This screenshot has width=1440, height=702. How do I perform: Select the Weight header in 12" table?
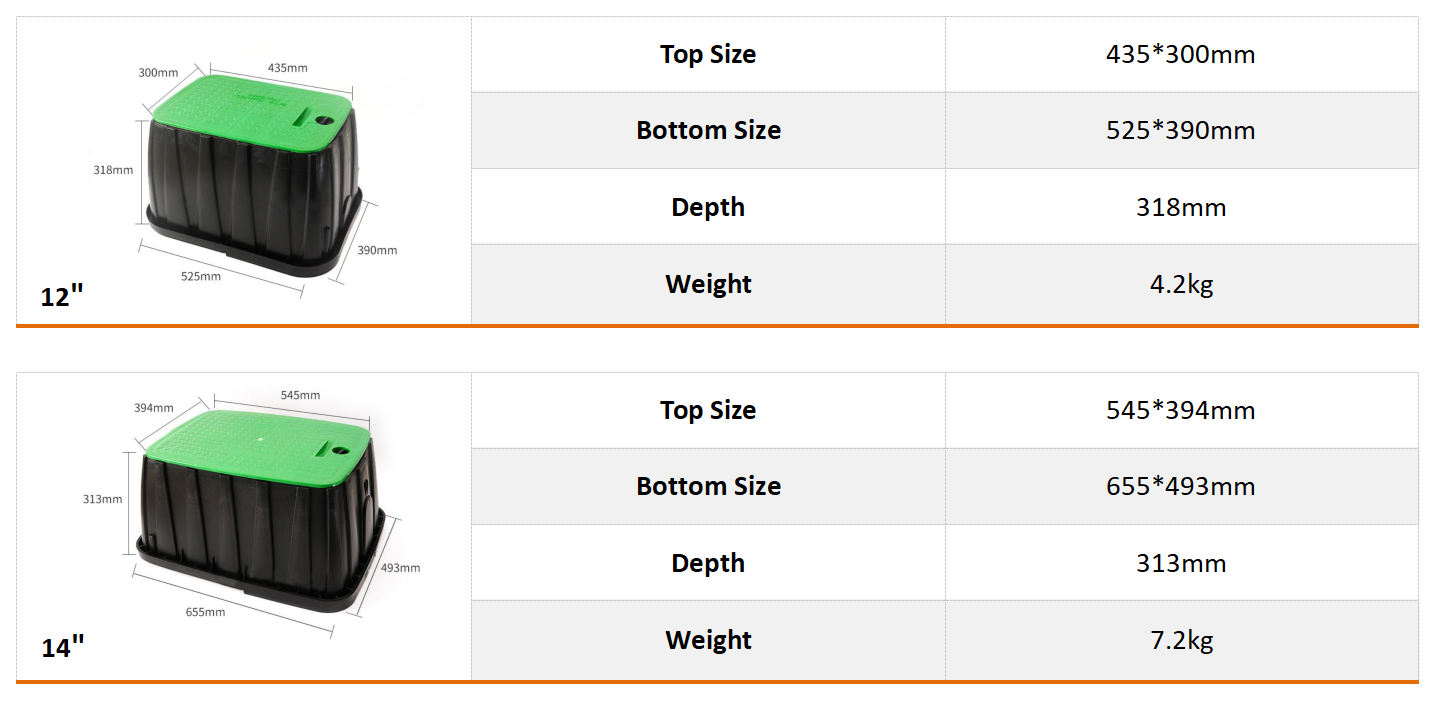point(708,284)
